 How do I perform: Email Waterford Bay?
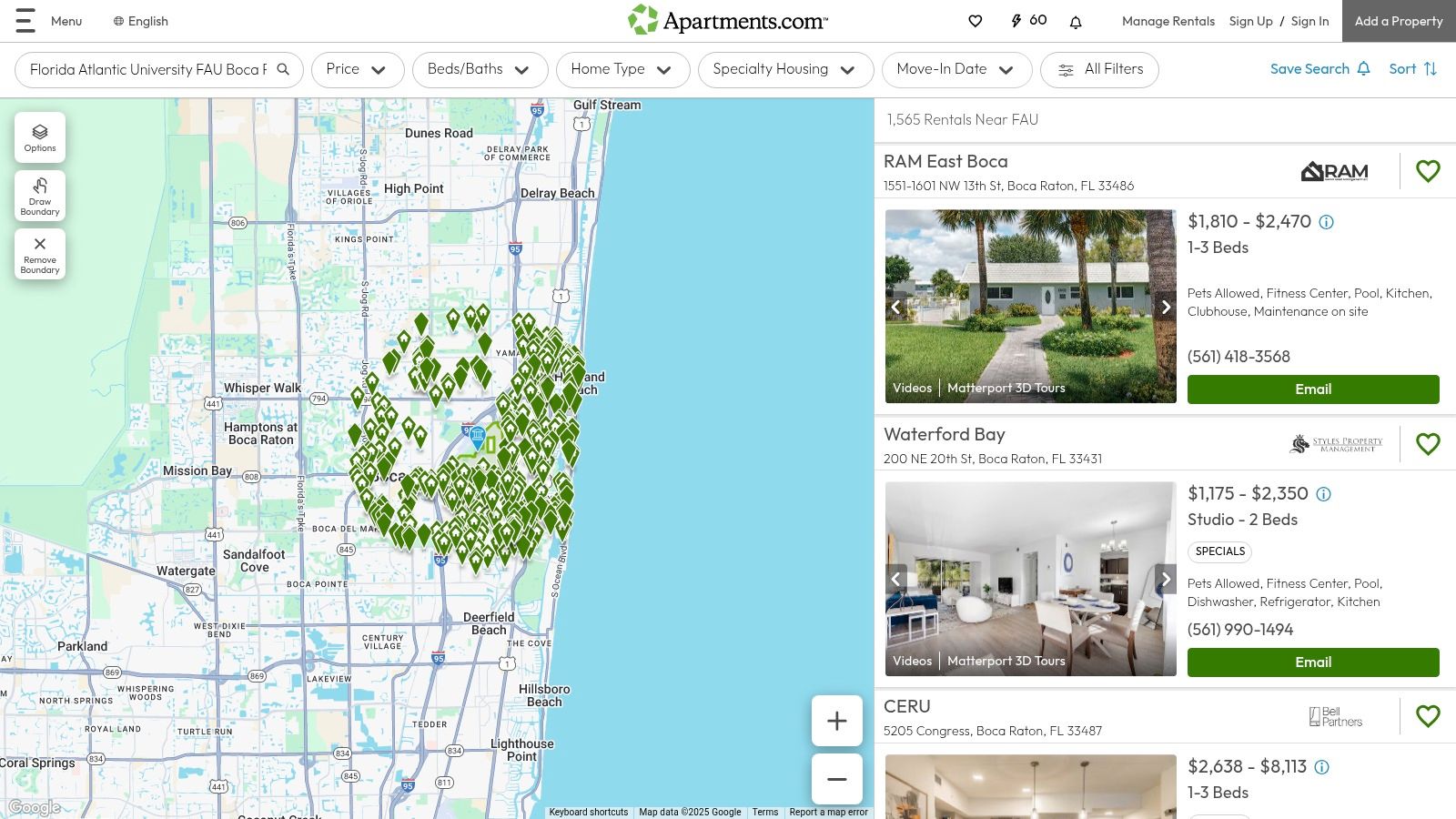pyautogui.click(x=1313, y=662)
